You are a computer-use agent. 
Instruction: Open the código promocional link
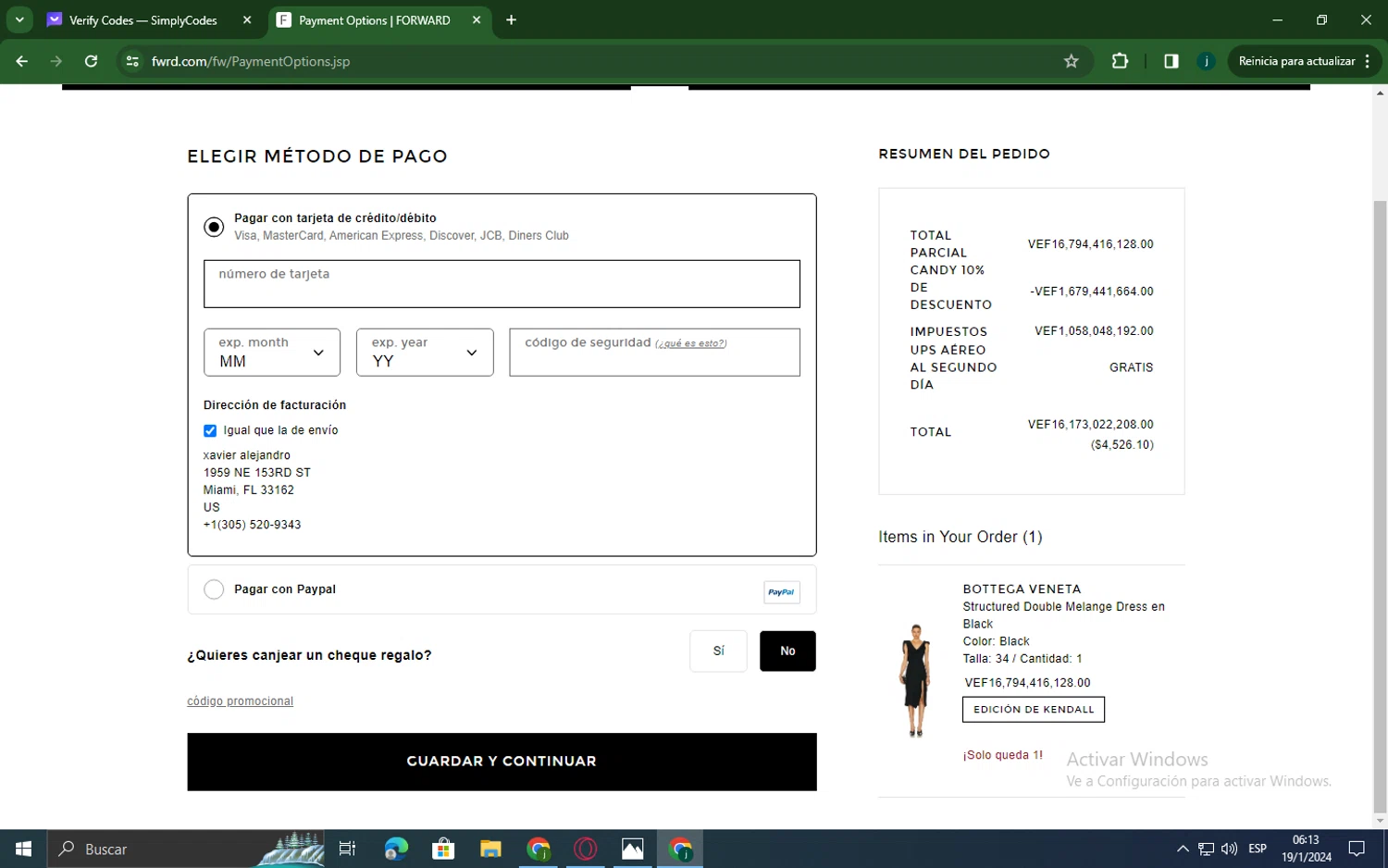pos(240,701)
